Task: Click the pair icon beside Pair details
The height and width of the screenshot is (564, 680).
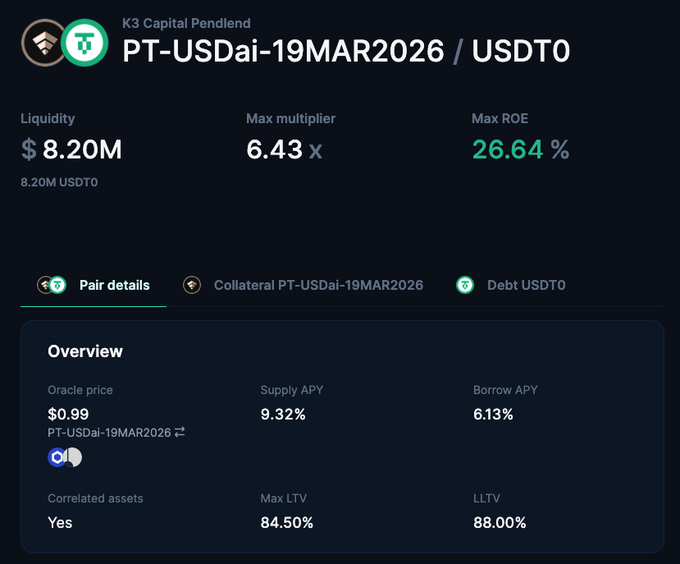Action: (x=52, y=286)
